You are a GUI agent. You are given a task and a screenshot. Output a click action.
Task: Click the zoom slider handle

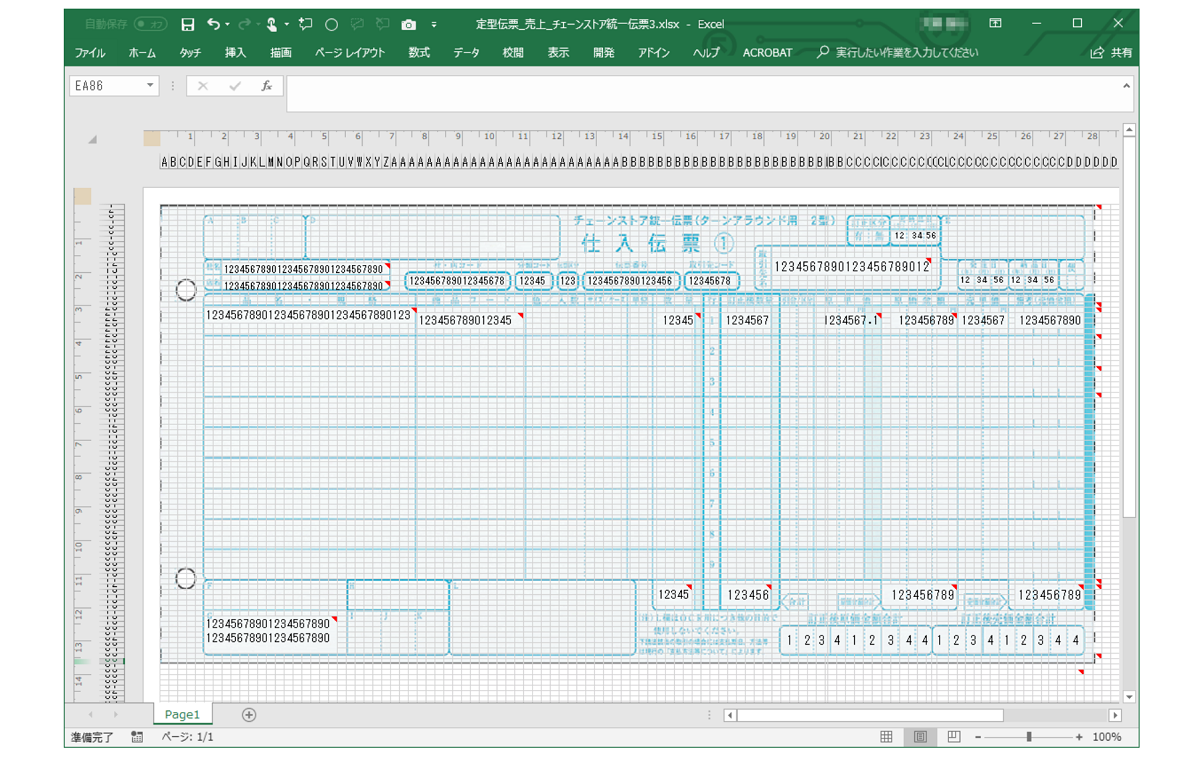tap(1029, 737)
